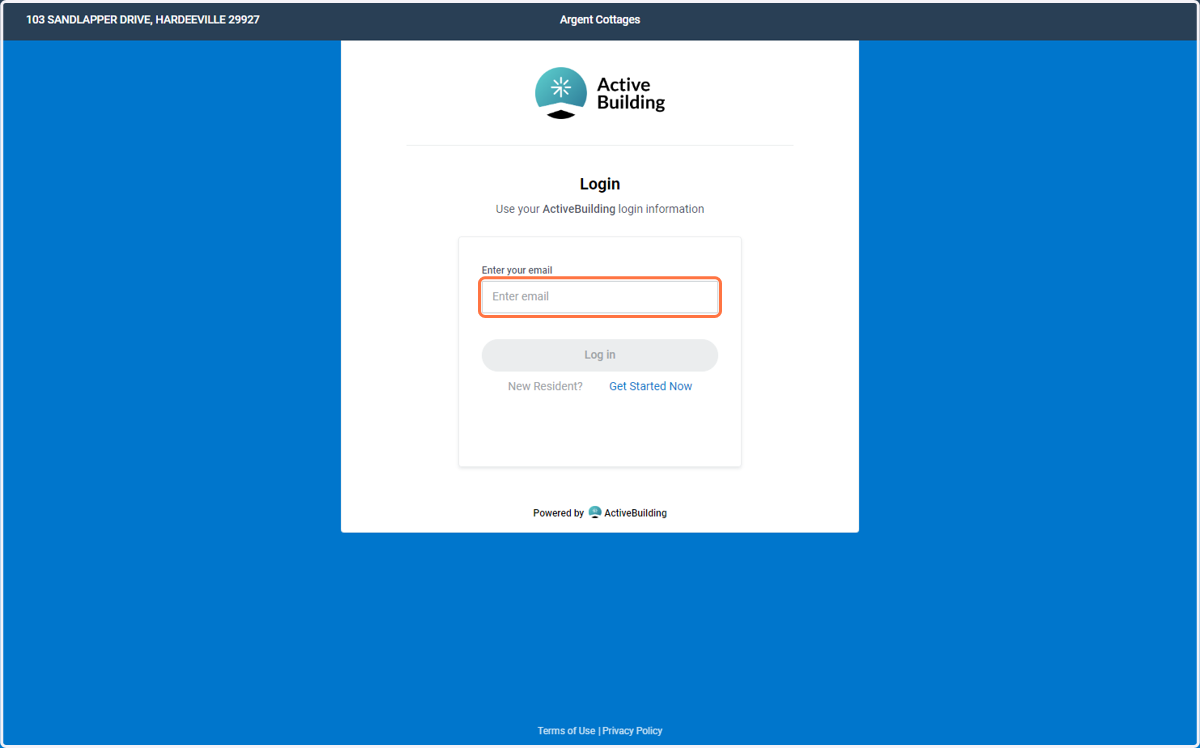Click the 103 Sandlapper Drive address text
This screenshot has width=1200, height=748.
tap(143, 20)
